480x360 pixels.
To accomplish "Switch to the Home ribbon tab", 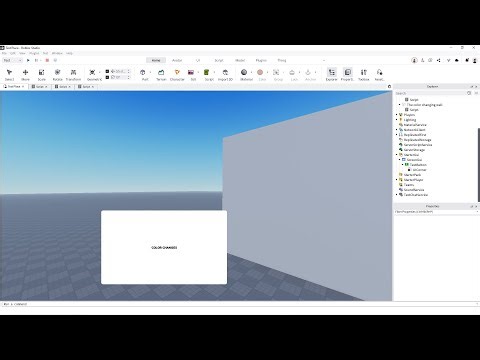I will (x=156, y=60).
